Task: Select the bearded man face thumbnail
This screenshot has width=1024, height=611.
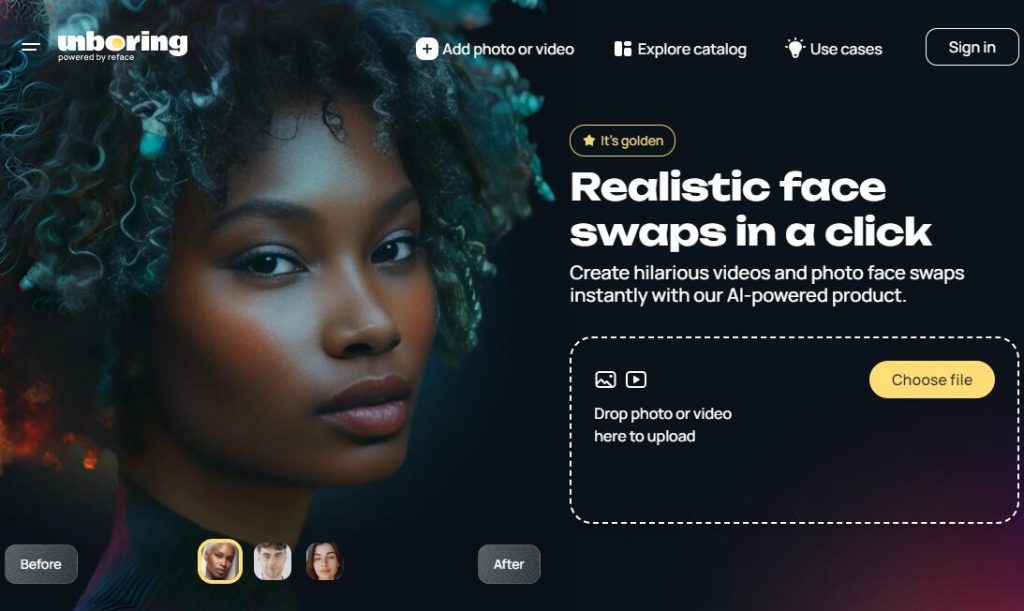Action: (272, 561)
